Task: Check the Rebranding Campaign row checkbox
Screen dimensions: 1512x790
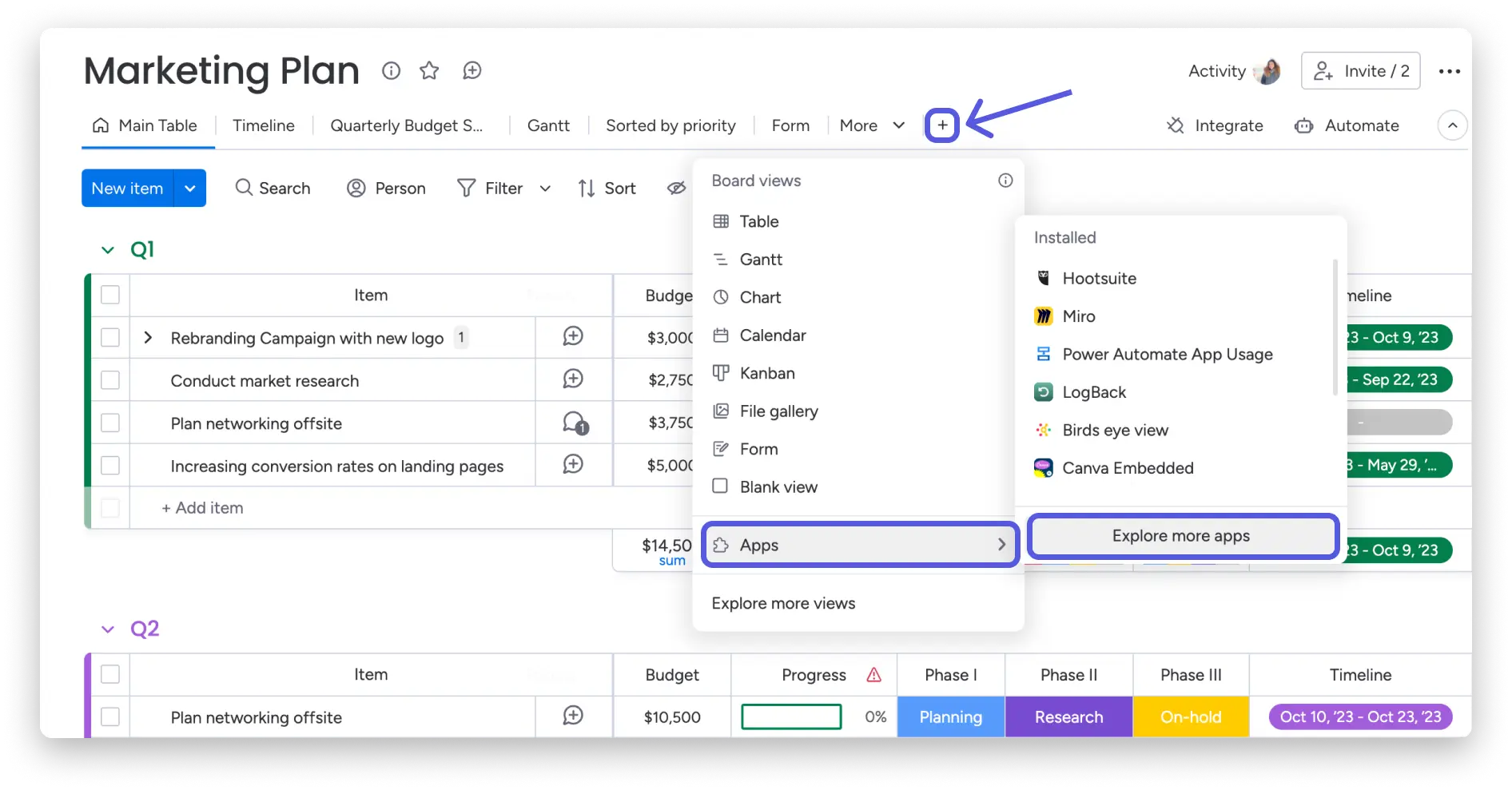Action: pos(110,337)
